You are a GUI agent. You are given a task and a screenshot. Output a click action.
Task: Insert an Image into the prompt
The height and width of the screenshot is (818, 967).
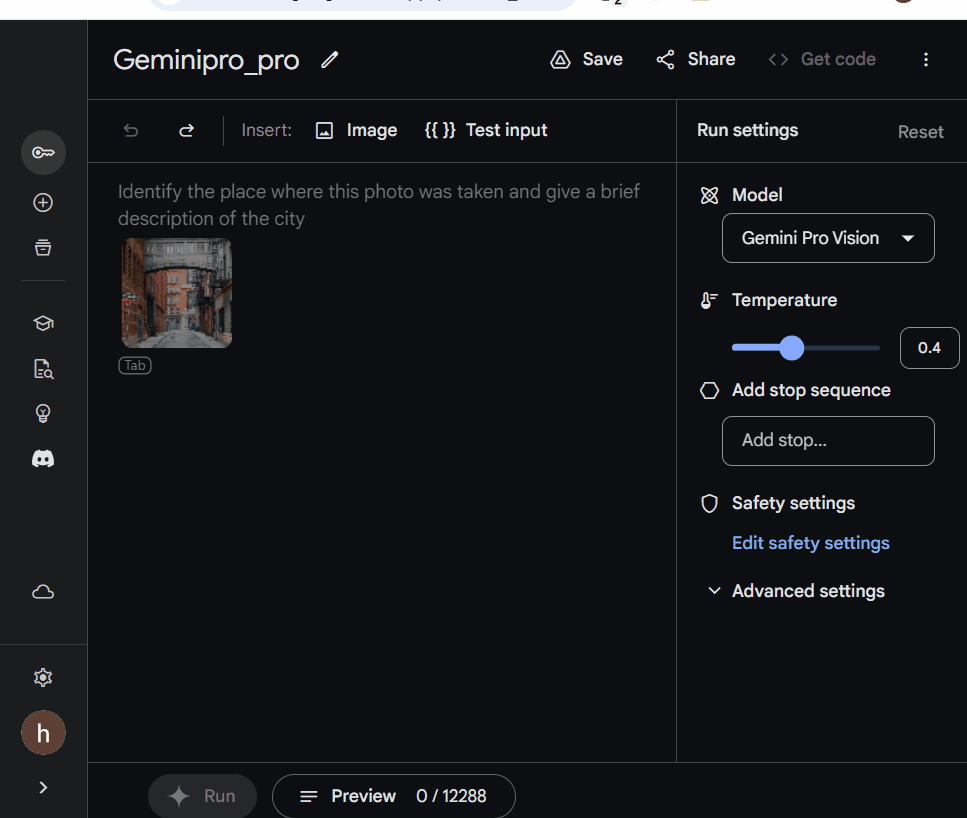click(356, 131)
